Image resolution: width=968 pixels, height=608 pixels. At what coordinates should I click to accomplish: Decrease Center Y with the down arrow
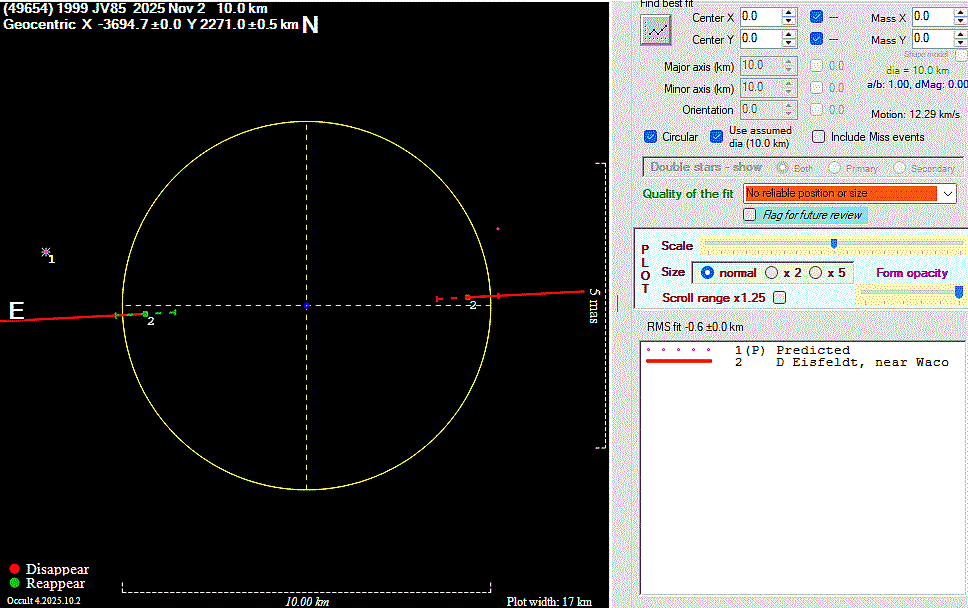tap(789, 43)
